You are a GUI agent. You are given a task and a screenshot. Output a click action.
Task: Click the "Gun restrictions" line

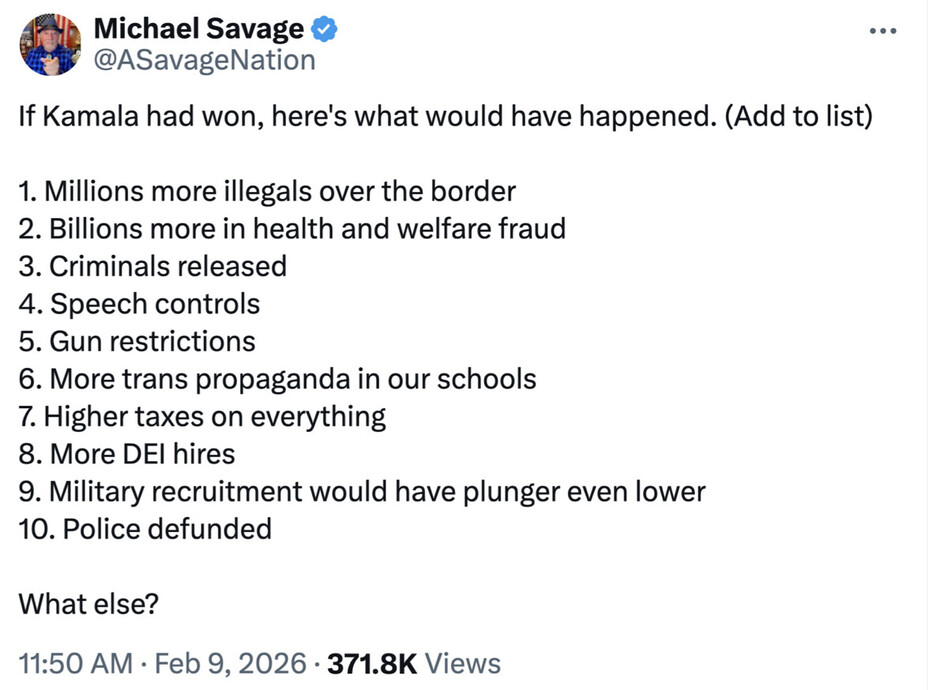click(x=137, y=341)
